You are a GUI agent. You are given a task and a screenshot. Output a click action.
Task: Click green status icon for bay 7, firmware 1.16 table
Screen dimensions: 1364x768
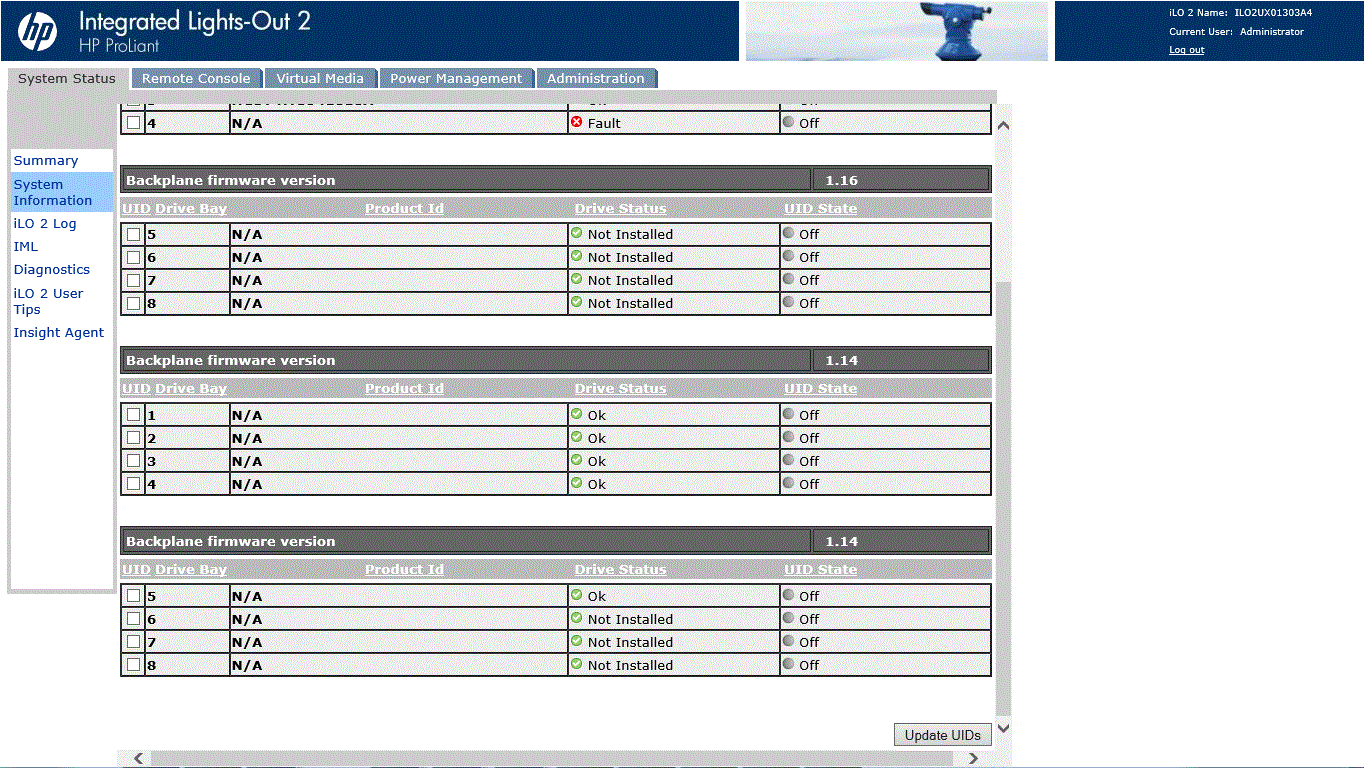(x=577, y=279)
